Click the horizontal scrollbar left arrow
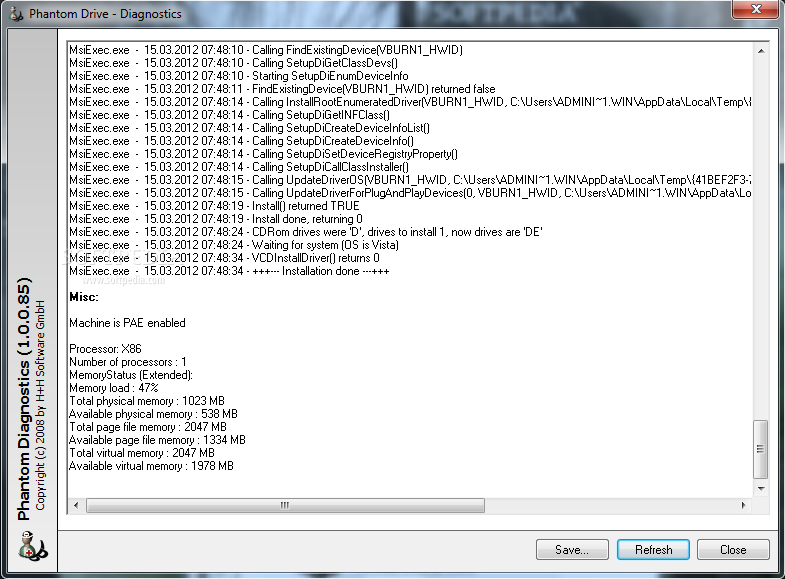The width and height of the screenshot is (785, 579). click(76, 505)
